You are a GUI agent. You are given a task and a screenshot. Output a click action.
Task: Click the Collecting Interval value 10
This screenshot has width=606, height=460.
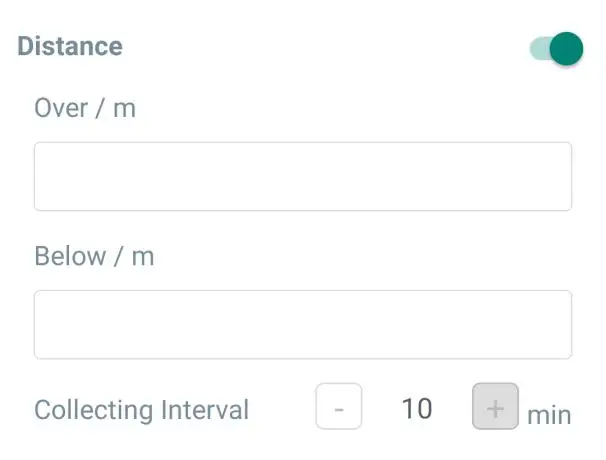coord(416,409)
